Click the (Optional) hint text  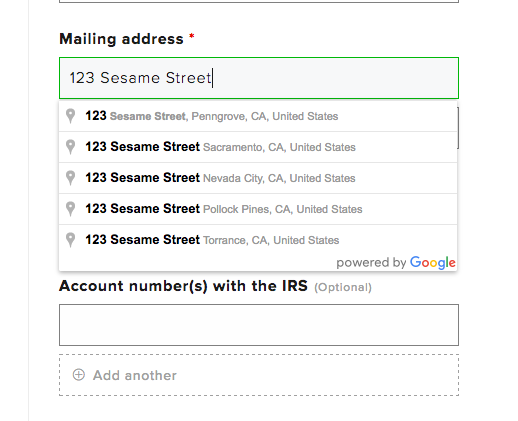click(343, 287)
